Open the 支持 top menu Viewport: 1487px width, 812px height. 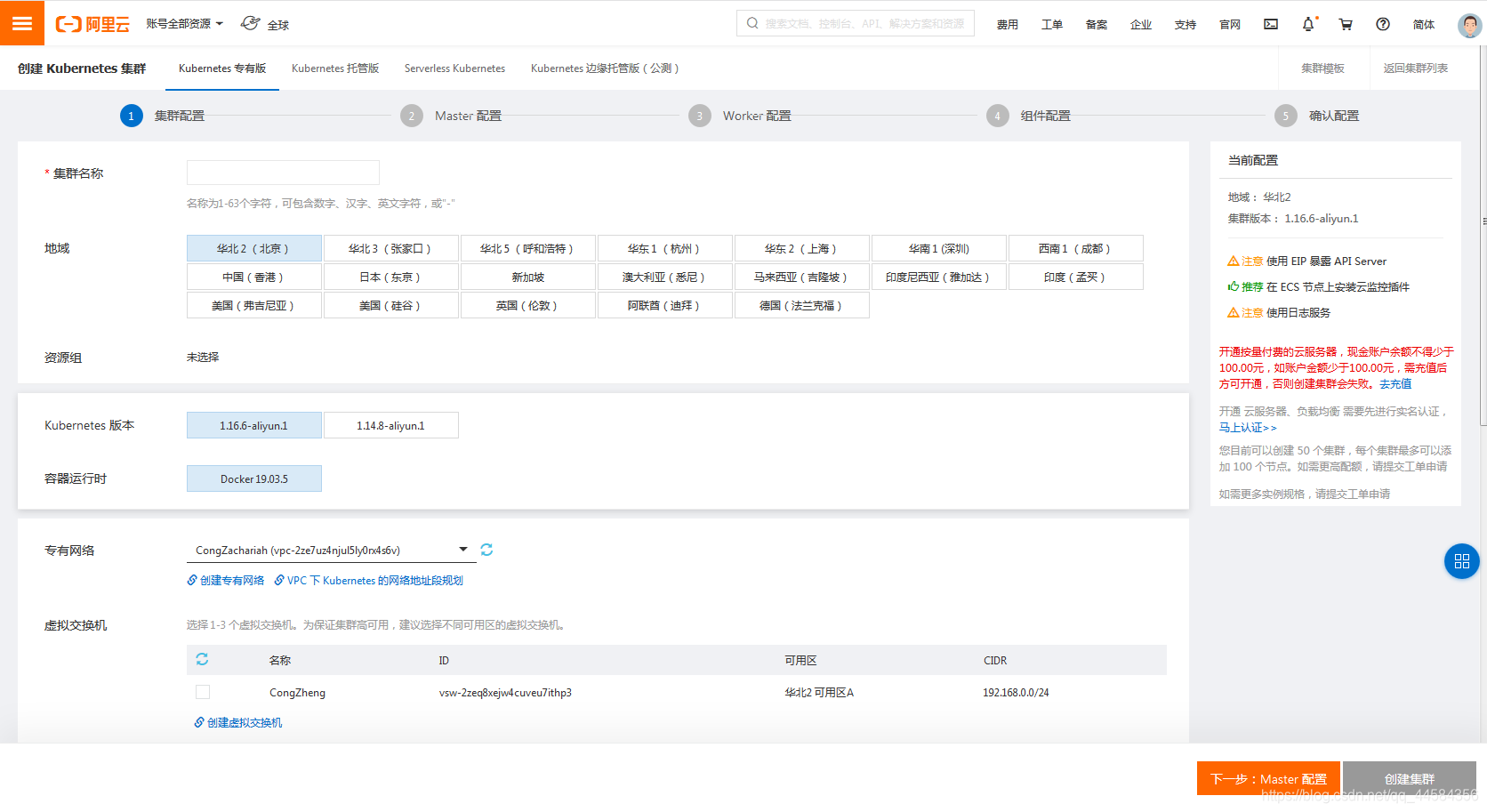[1186, 24]
